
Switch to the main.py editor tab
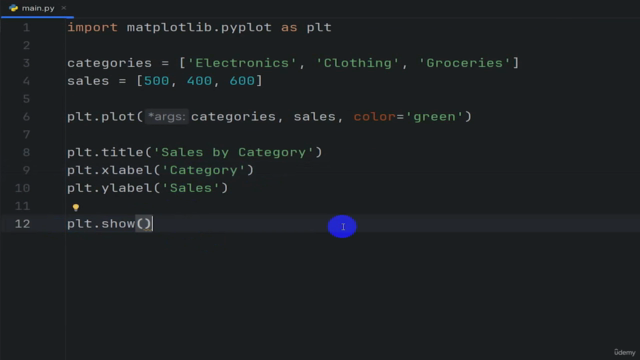coord(38,8)
